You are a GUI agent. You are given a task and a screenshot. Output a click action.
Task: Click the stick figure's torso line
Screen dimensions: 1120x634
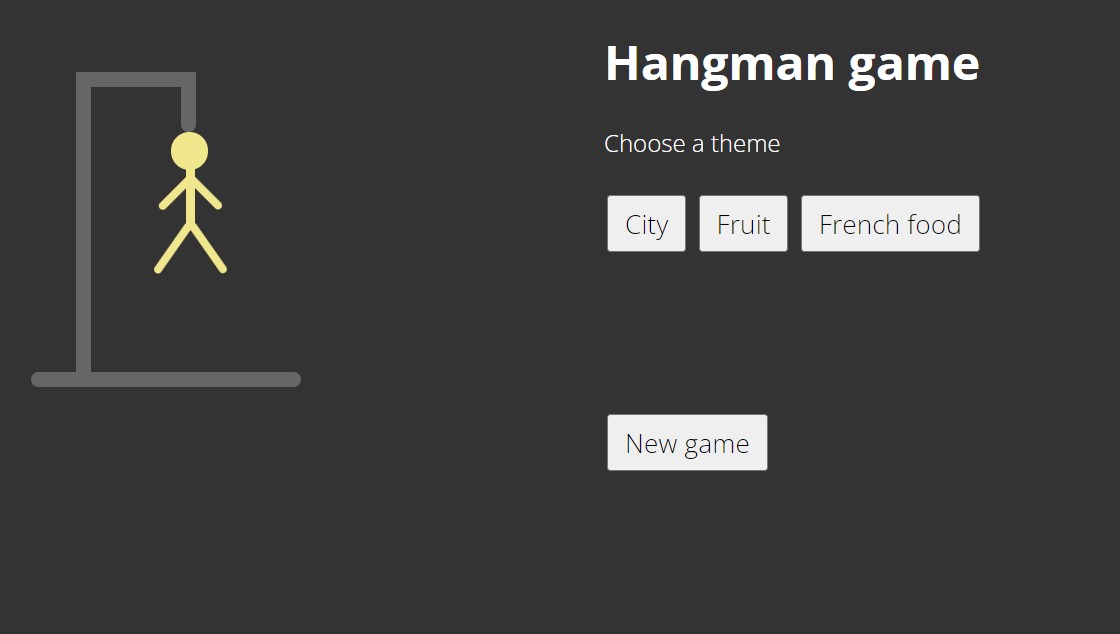[189, 195]
